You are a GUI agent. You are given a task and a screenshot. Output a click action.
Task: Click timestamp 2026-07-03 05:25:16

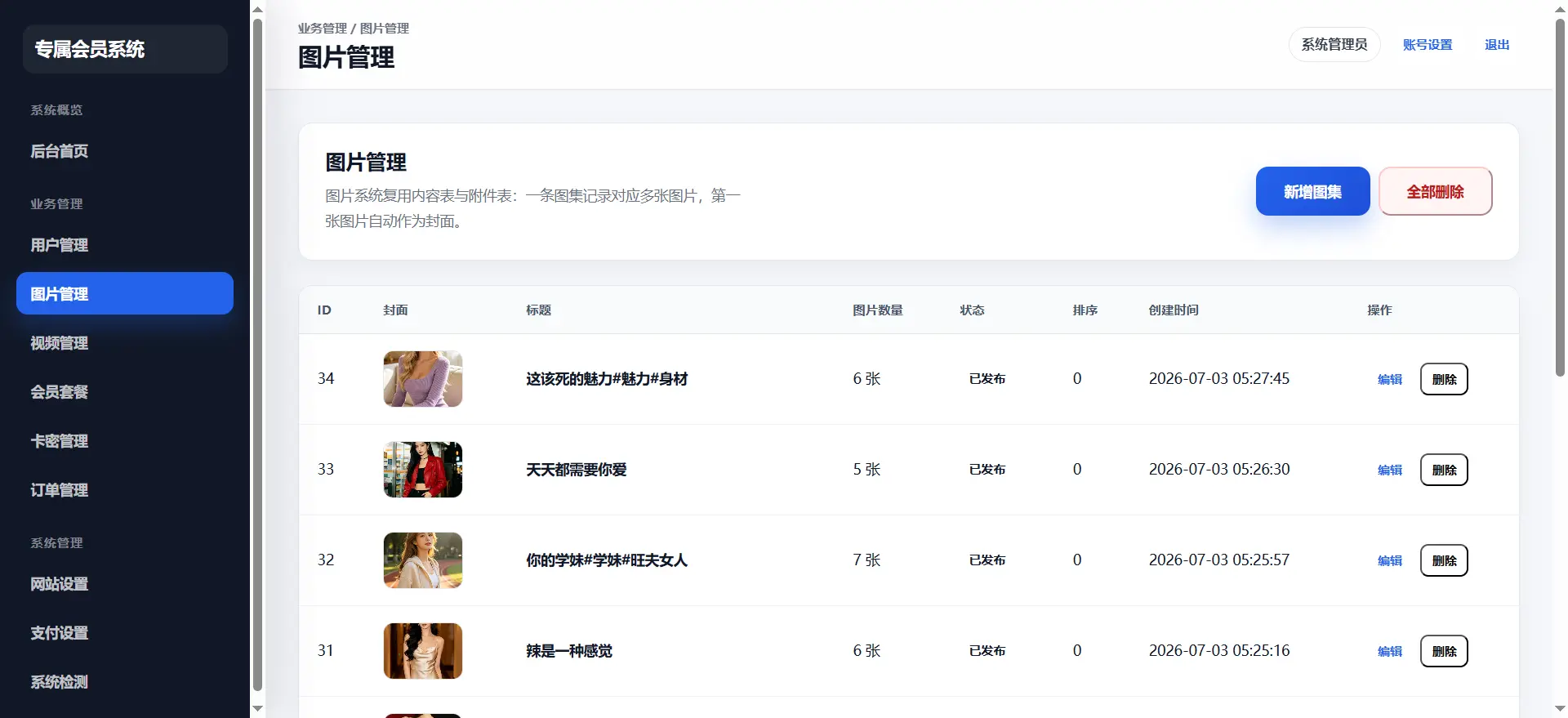(1219, 651)
